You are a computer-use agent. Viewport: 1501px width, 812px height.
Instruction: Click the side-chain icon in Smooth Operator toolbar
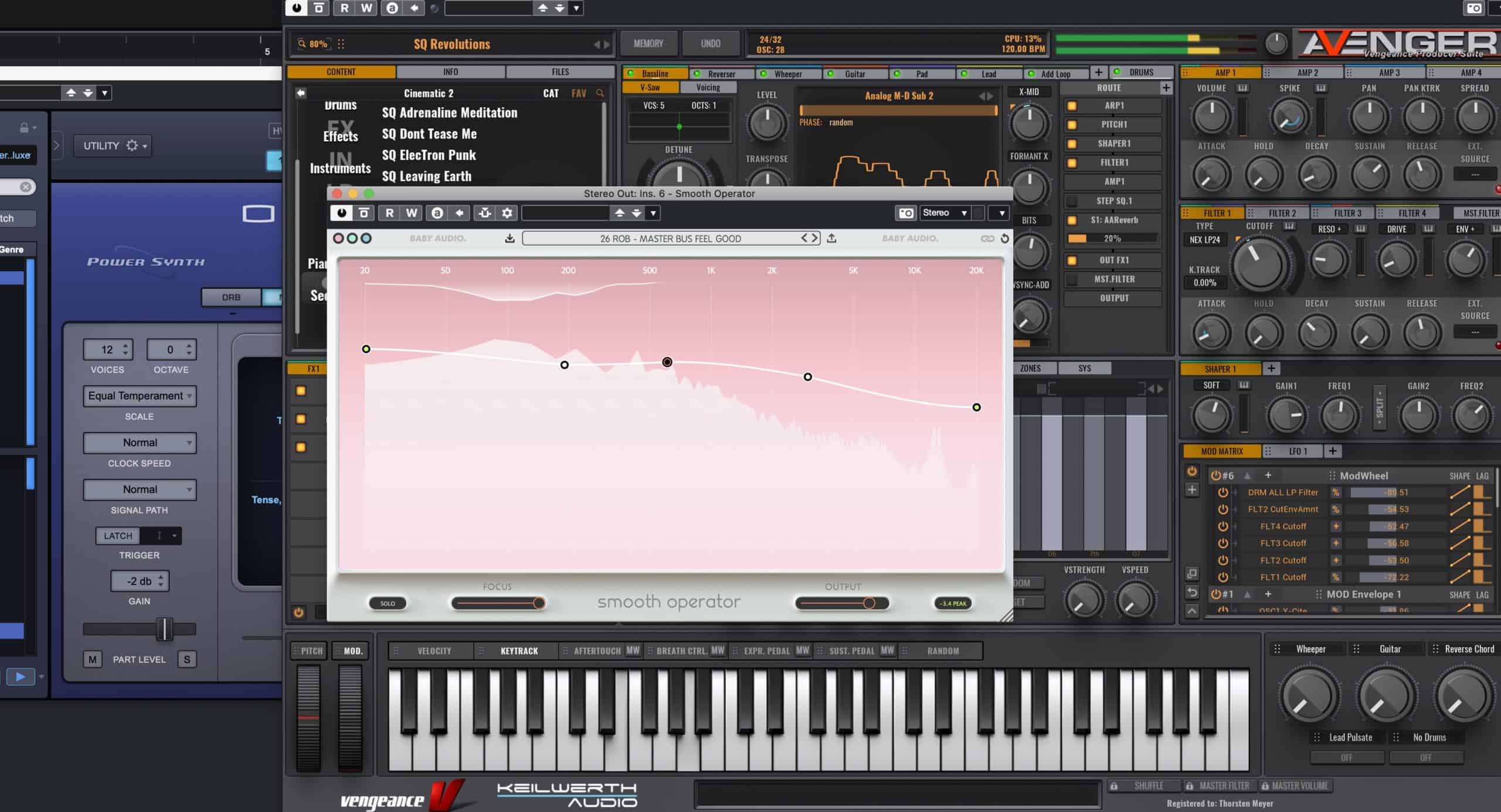click(x=485, y=213)
